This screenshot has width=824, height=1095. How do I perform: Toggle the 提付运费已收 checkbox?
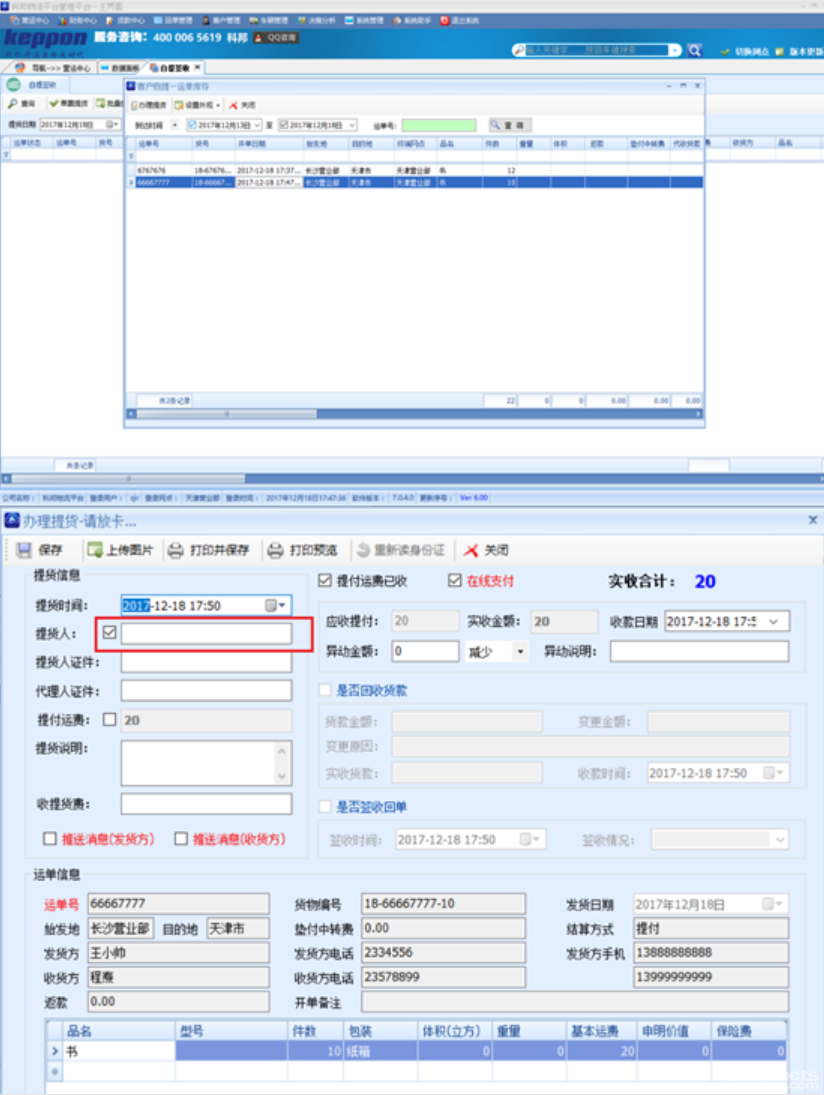tap(324, 581)
